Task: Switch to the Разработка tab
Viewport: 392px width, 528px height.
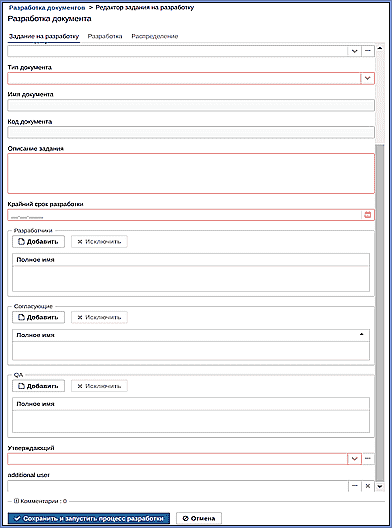Action: pos(105,36)
